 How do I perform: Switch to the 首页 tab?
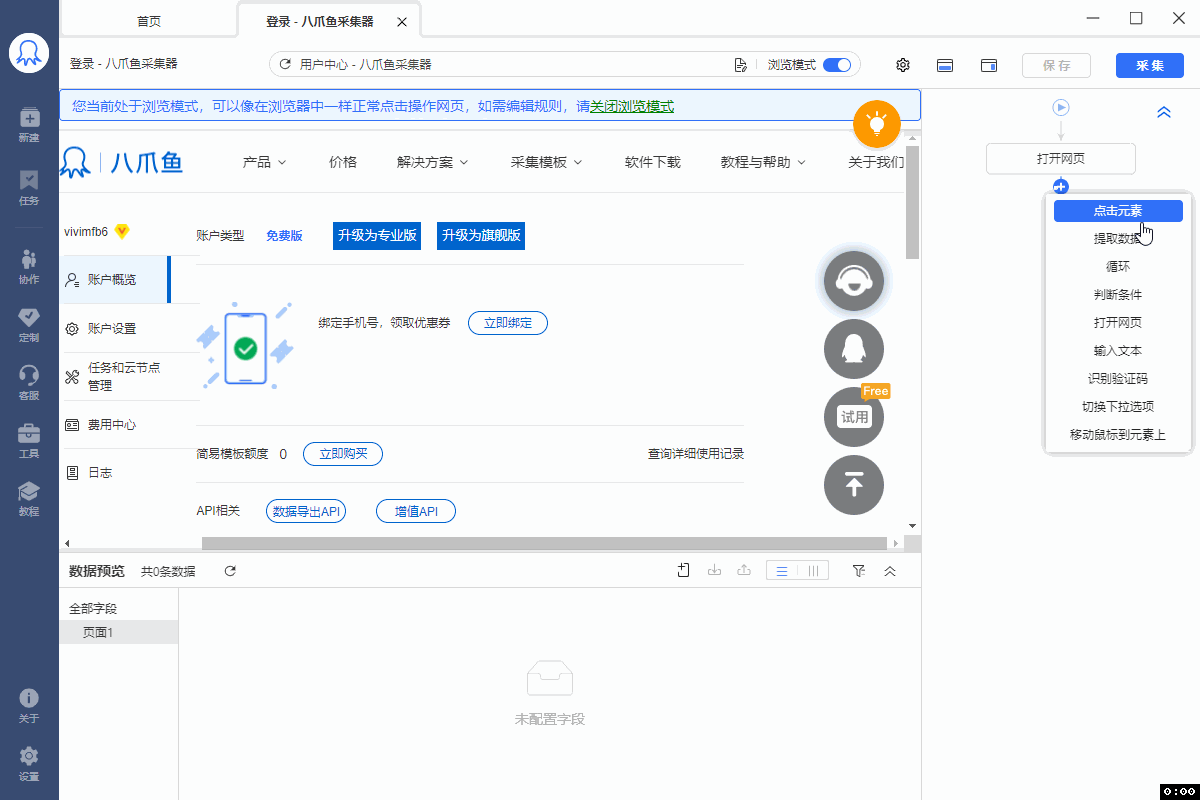(148, 21)
